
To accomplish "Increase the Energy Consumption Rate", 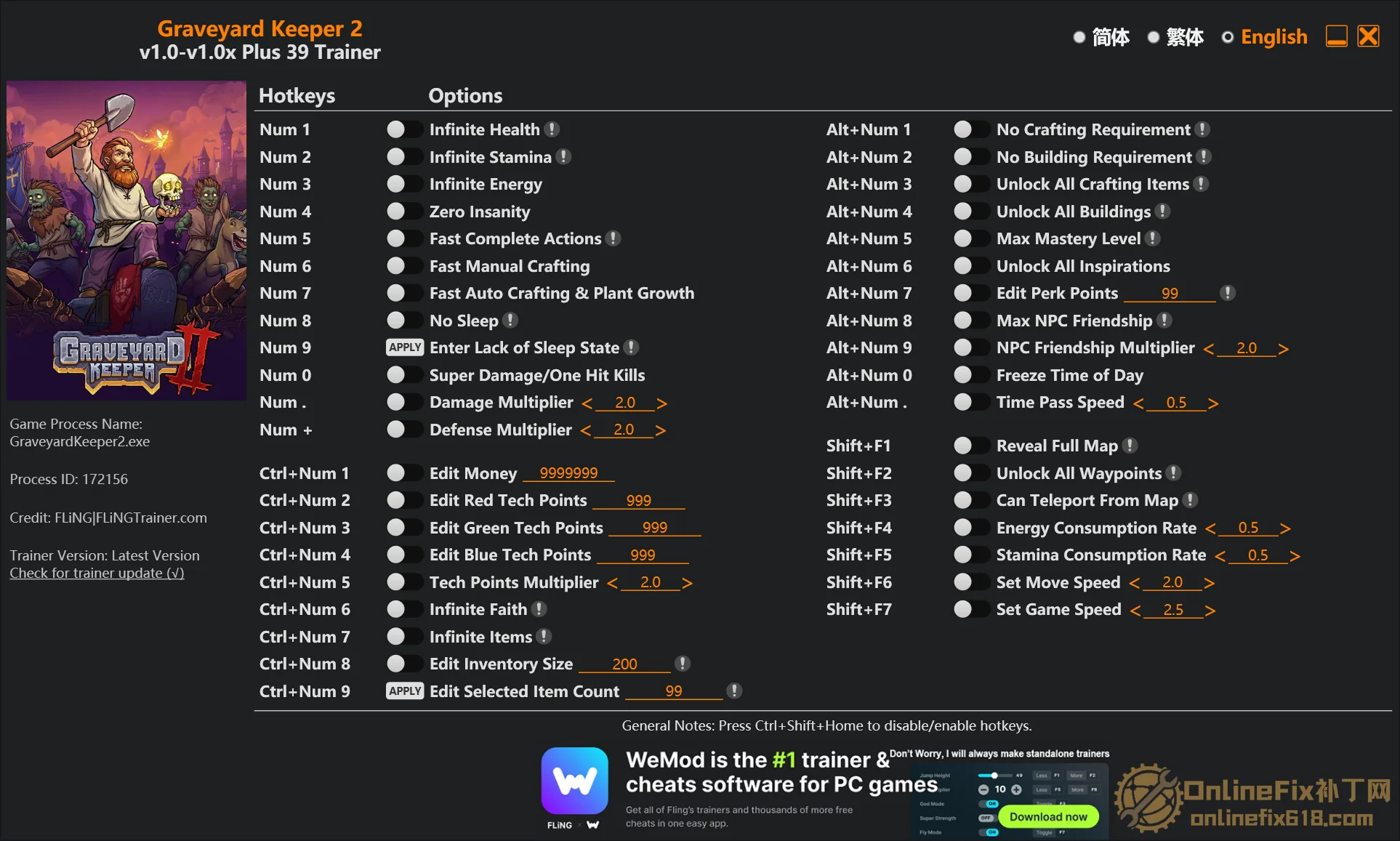I will (1285, 528).
